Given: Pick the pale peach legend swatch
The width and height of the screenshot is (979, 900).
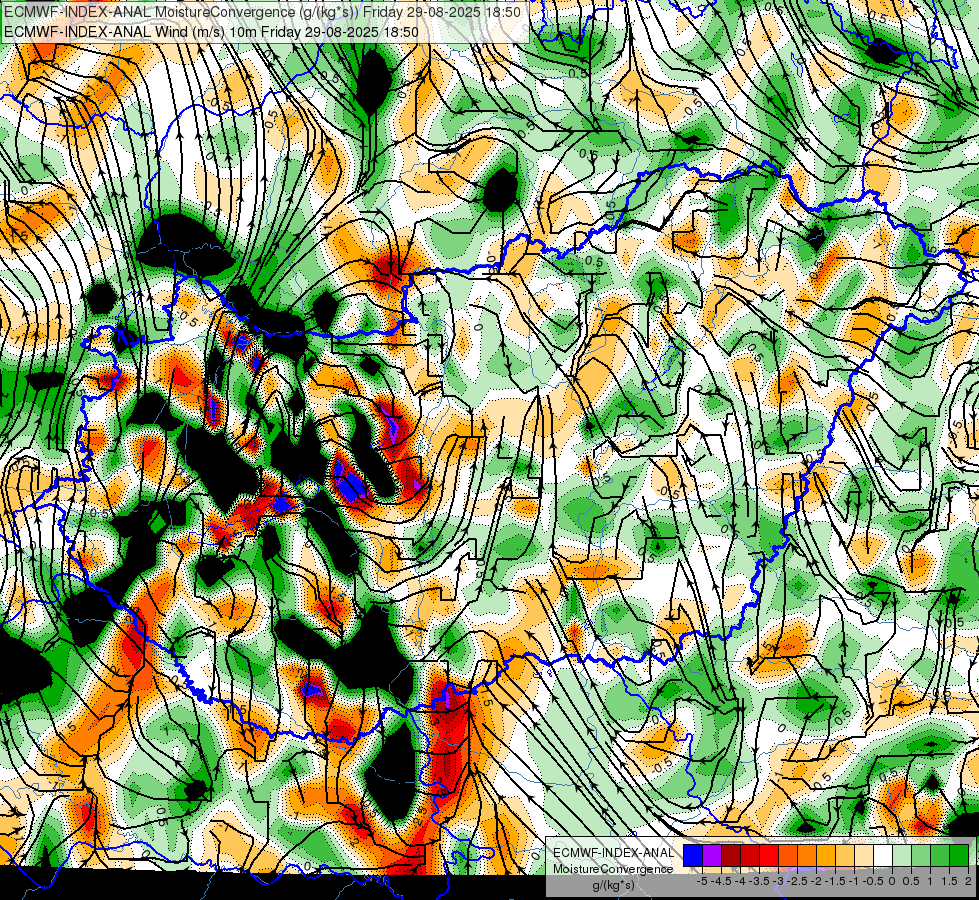Looking at the screenshot, I should 864,856.
